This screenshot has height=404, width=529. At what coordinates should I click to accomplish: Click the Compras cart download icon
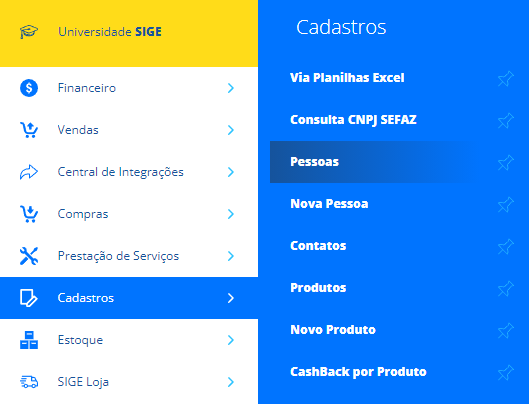click(29, 214)
